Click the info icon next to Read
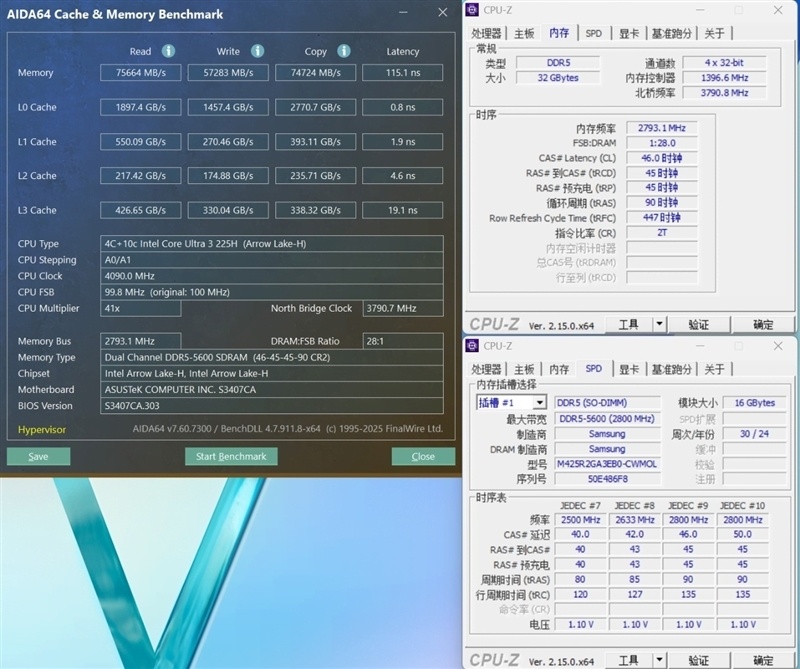This screenshot has height=669, width=800. point(168,51)
